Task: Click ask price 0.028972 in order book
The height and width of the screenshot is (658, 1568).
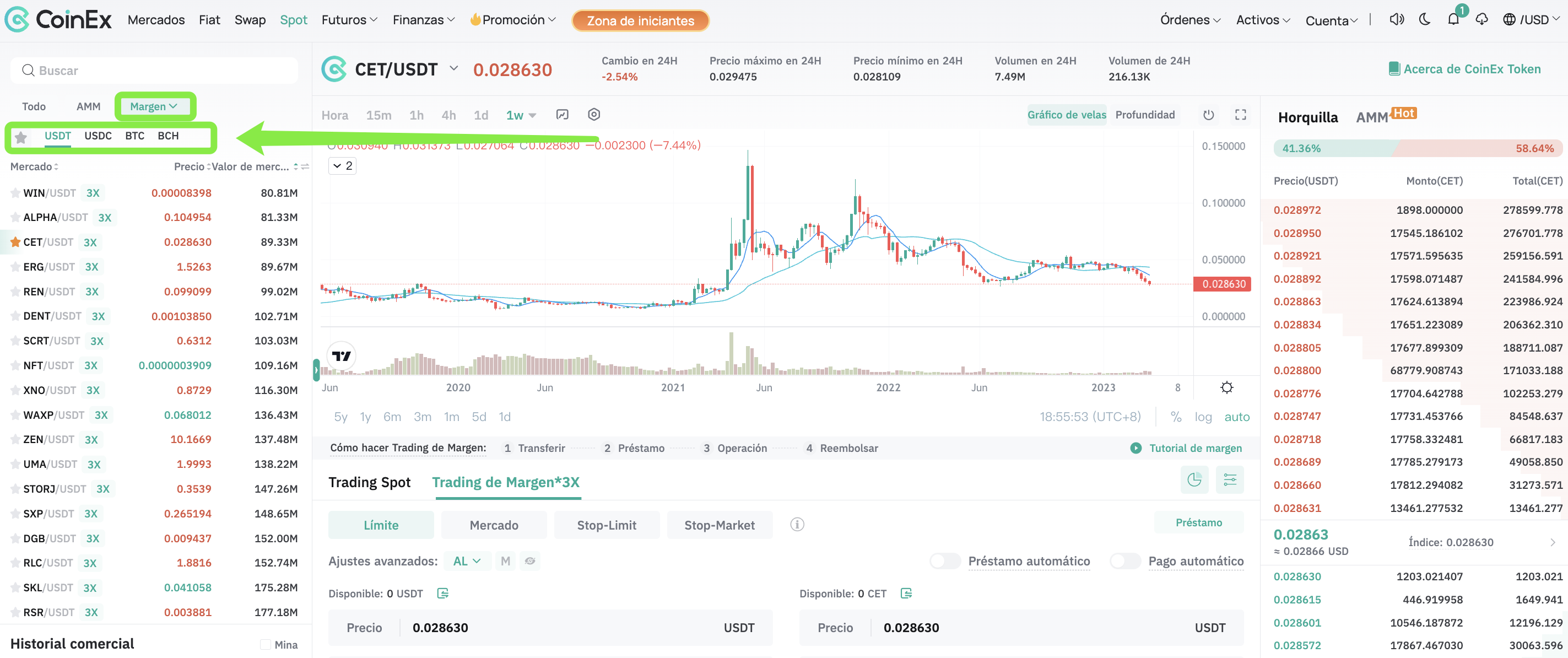Action: 1297,210
